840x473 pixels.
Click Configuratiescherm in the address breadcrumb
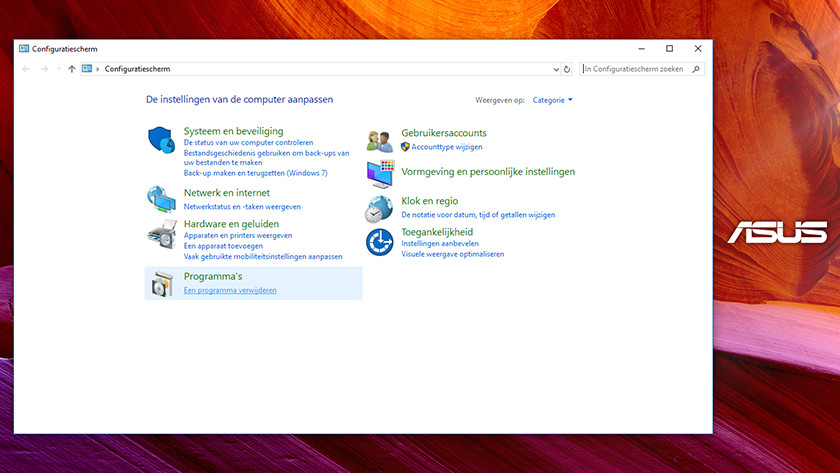click(137, 69)
